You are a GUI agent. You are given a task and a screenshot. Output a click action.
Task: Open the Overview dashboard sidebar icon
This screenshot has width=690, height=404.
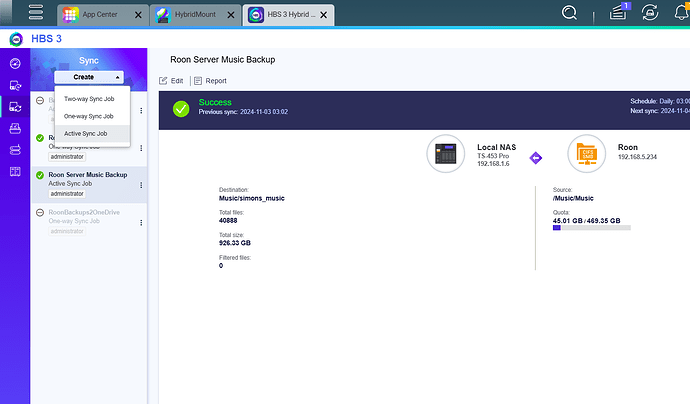point(15,63)
